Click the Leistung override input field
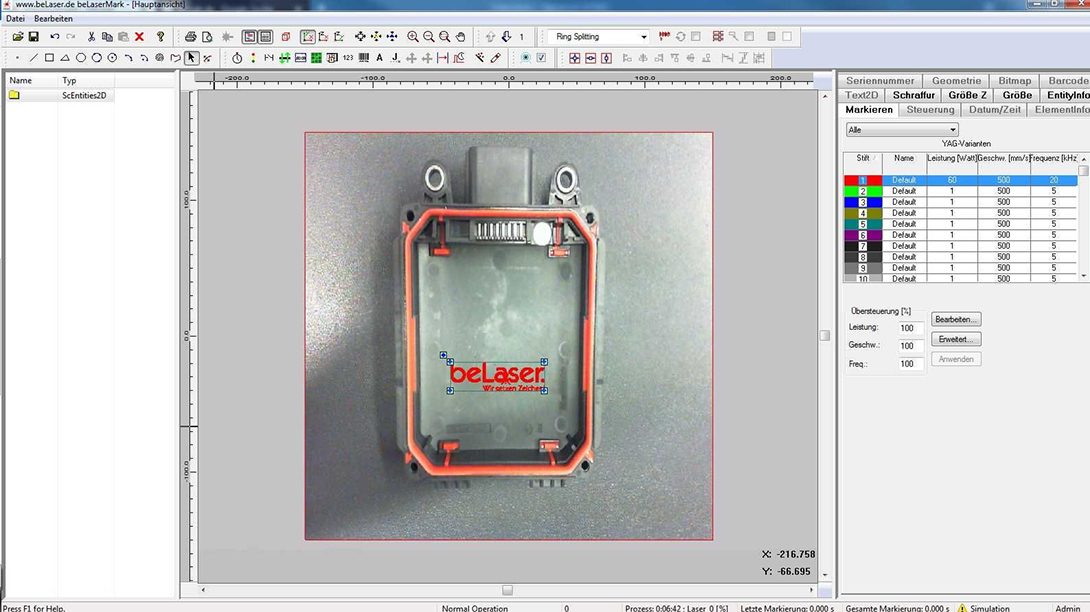This screenshot has height=612, width=1090. 908,328
